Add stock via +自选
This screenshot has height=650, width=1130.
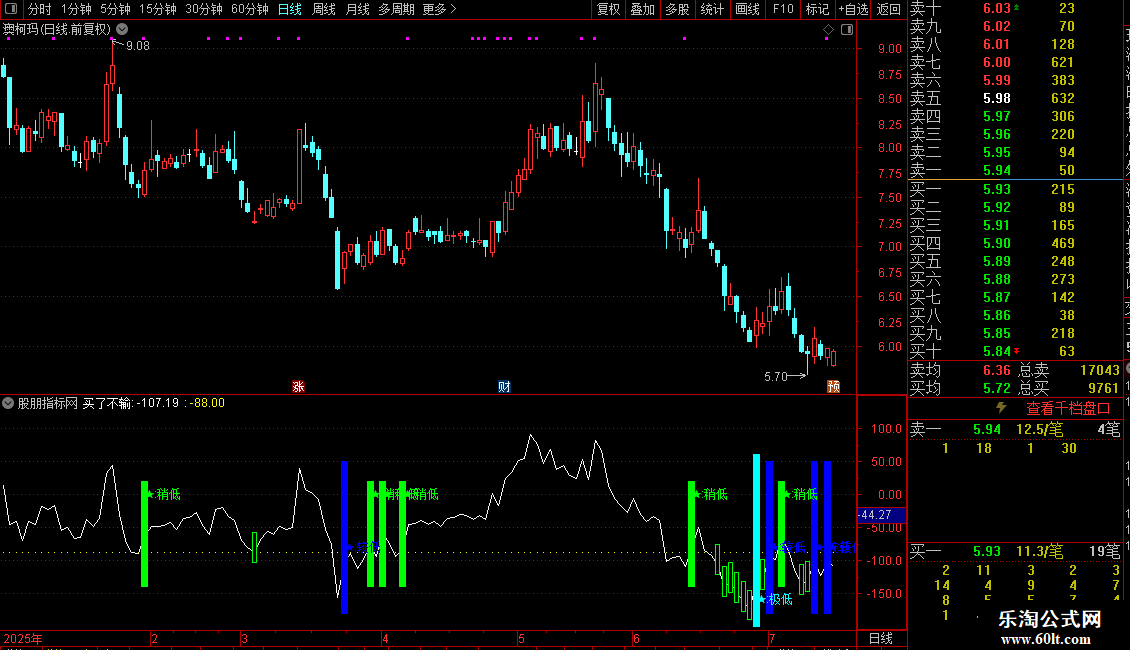click(853, 9)
